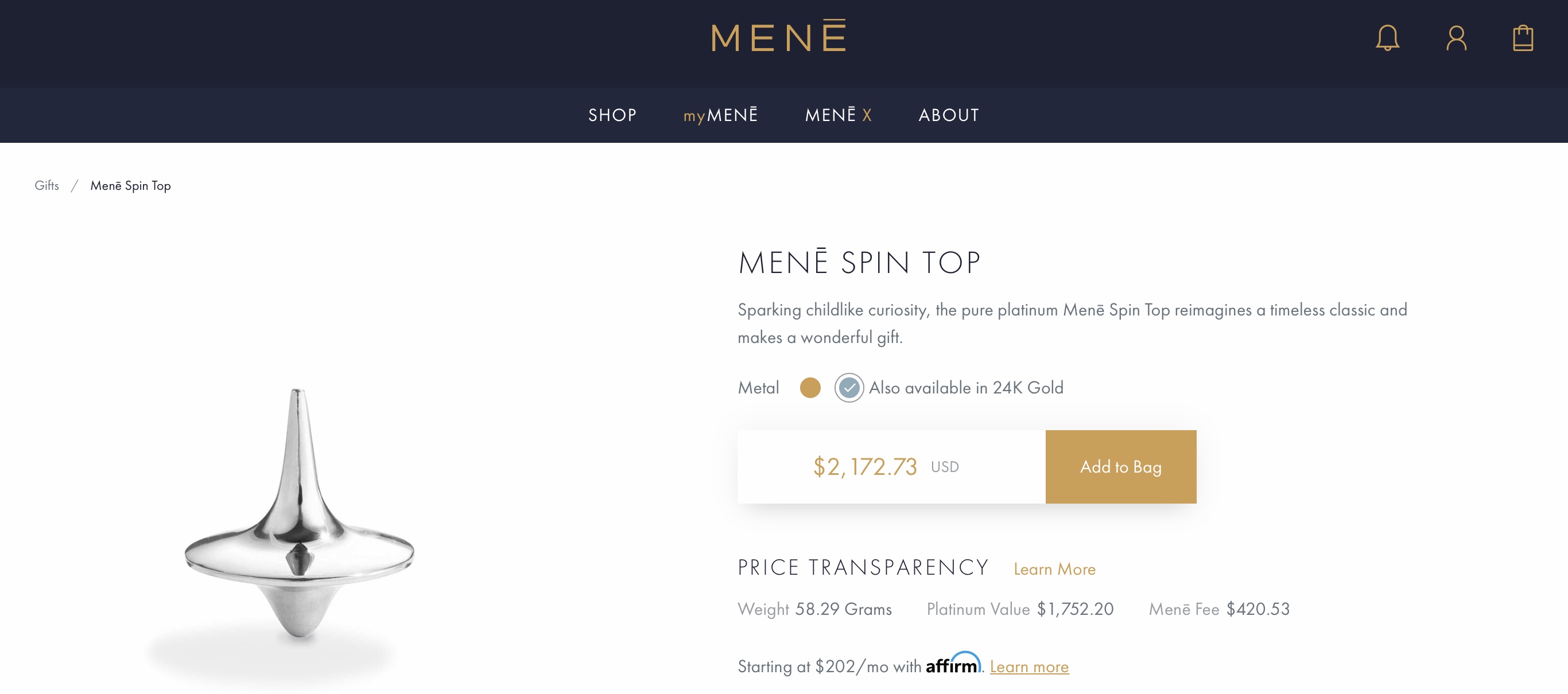Click the MENĒ SPIN TOP product title
The image size is (1568, 694).
point(859,262)
